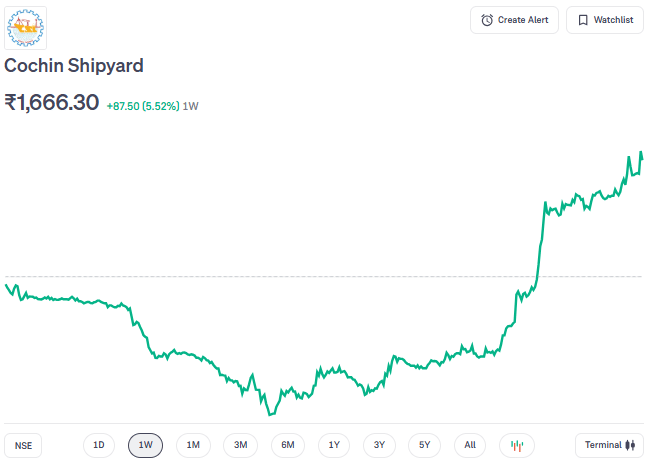Choose the 6M chart period
The height and width of the screenshot is (470, 653).
coord(287,445)
